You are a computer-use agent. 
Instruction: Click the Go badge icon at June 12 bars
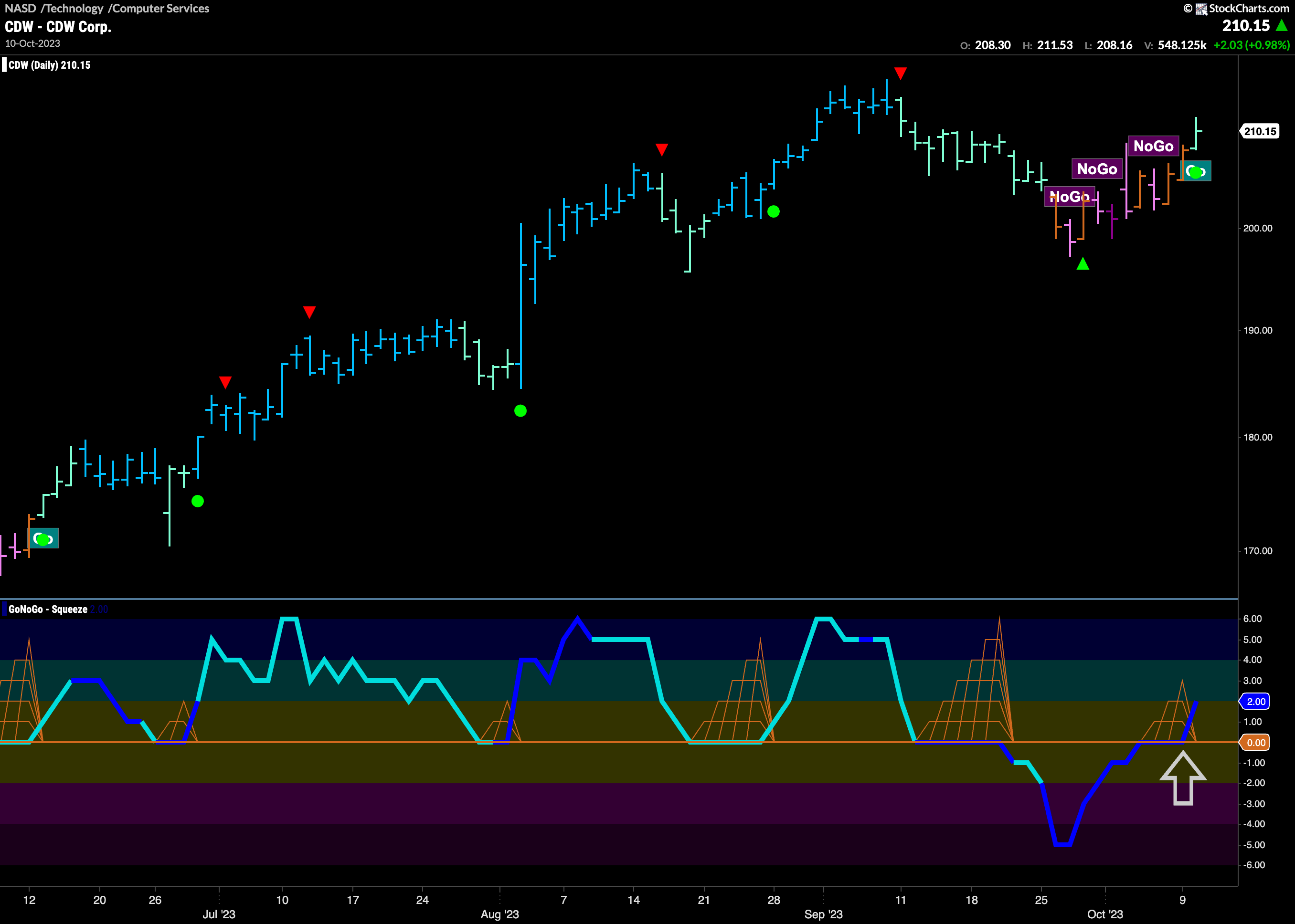pyautogui.click(x=43, y=538)
